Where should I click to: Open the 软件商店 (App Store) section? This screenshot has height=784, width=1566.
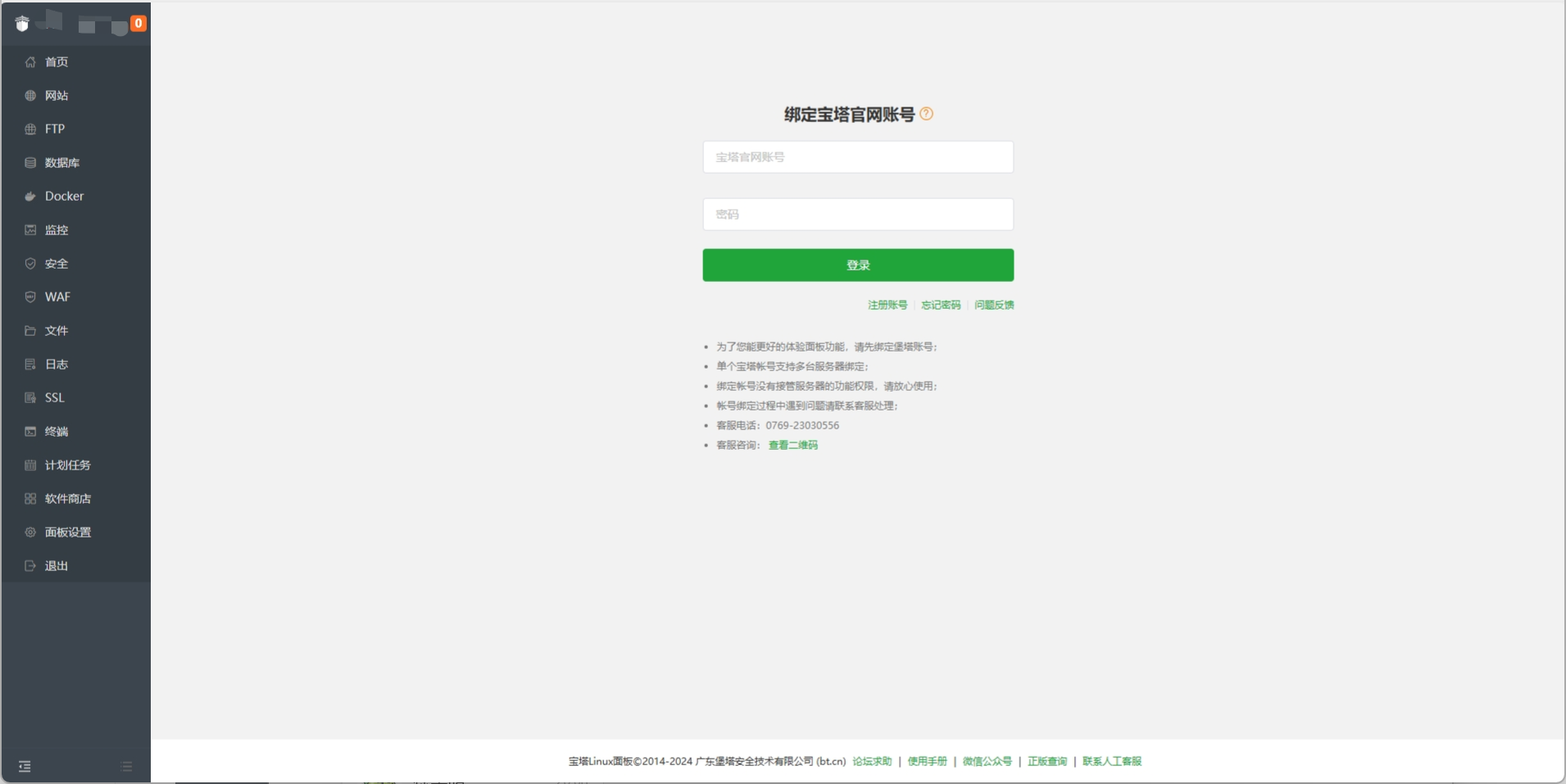[x=68, y=498]
